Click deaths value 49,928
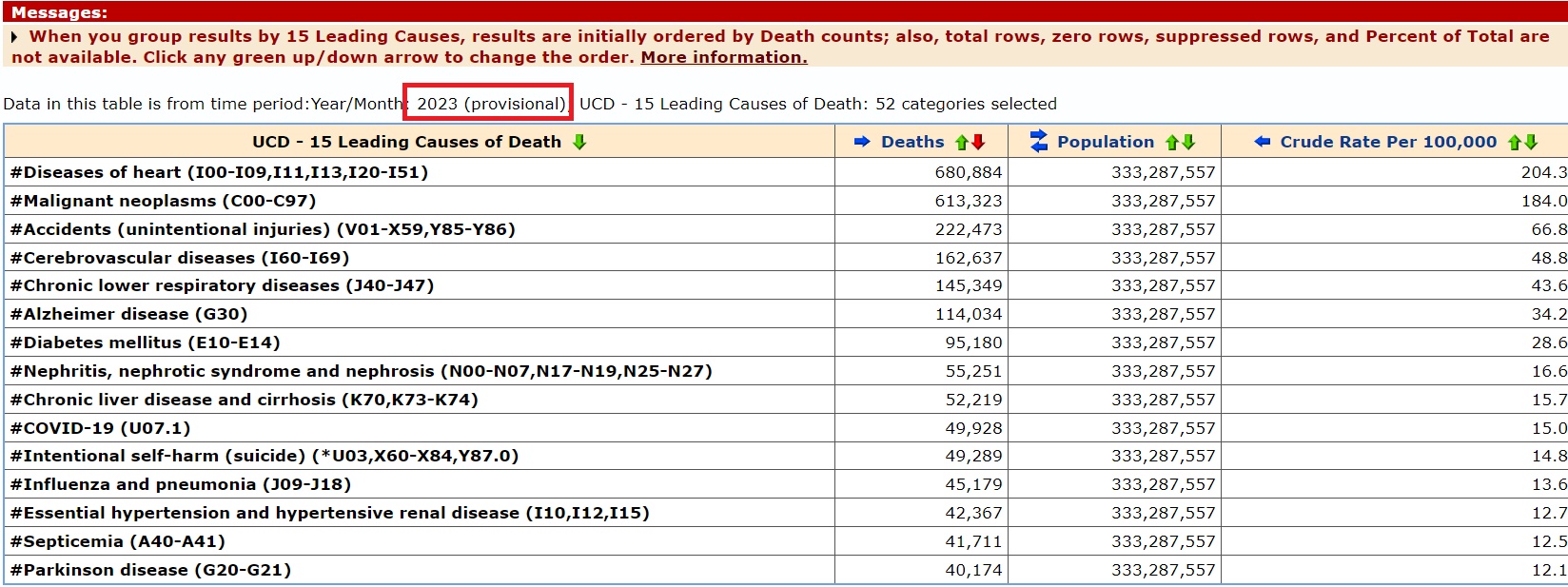Screen dimensions: 1568x587 [974, 428]
